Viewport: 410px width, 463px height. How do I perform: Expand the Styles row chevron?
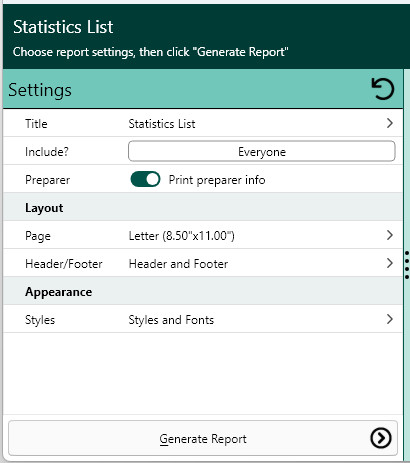pos(389,319)
